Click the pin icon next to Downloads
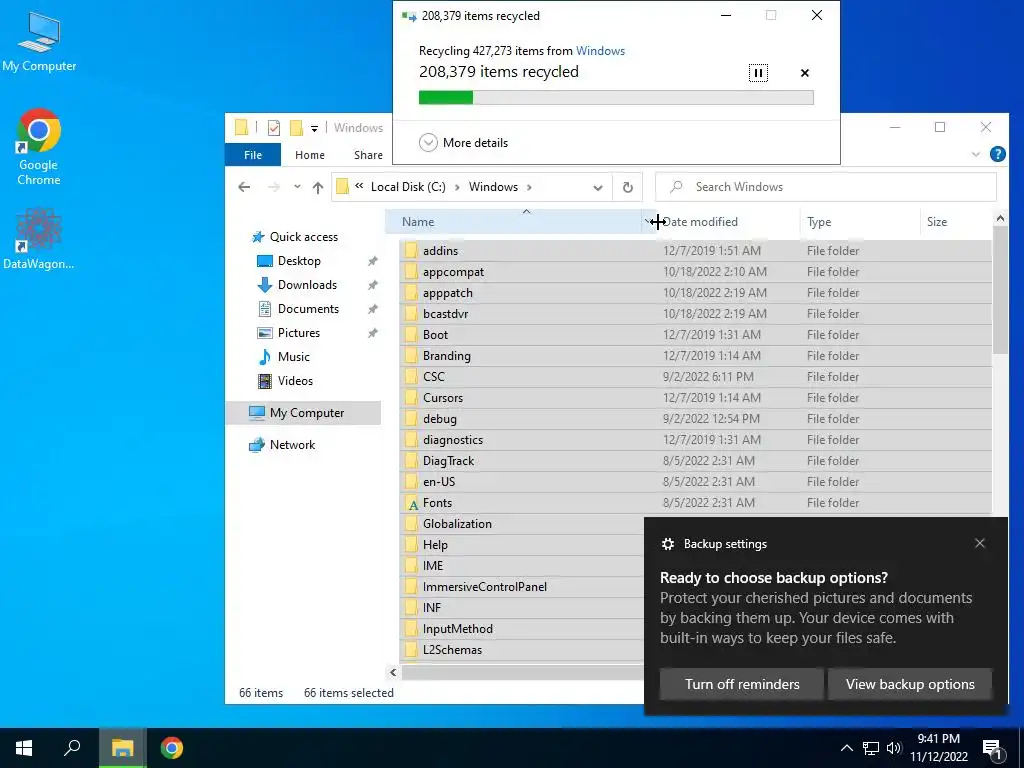 tap(372, 285)
